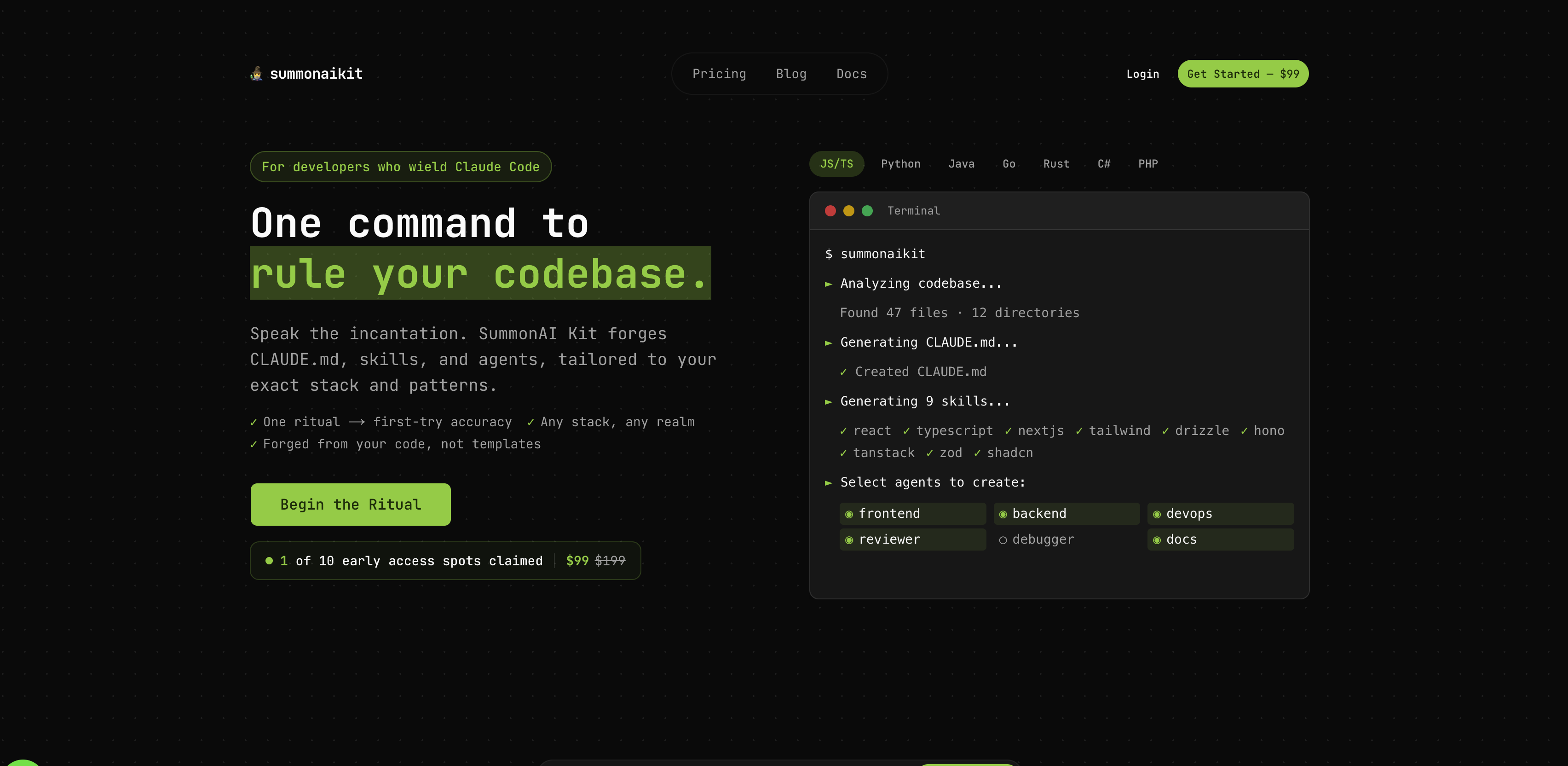Click the green terminal window dot
1568x766 pixels.
pos(867,211)
